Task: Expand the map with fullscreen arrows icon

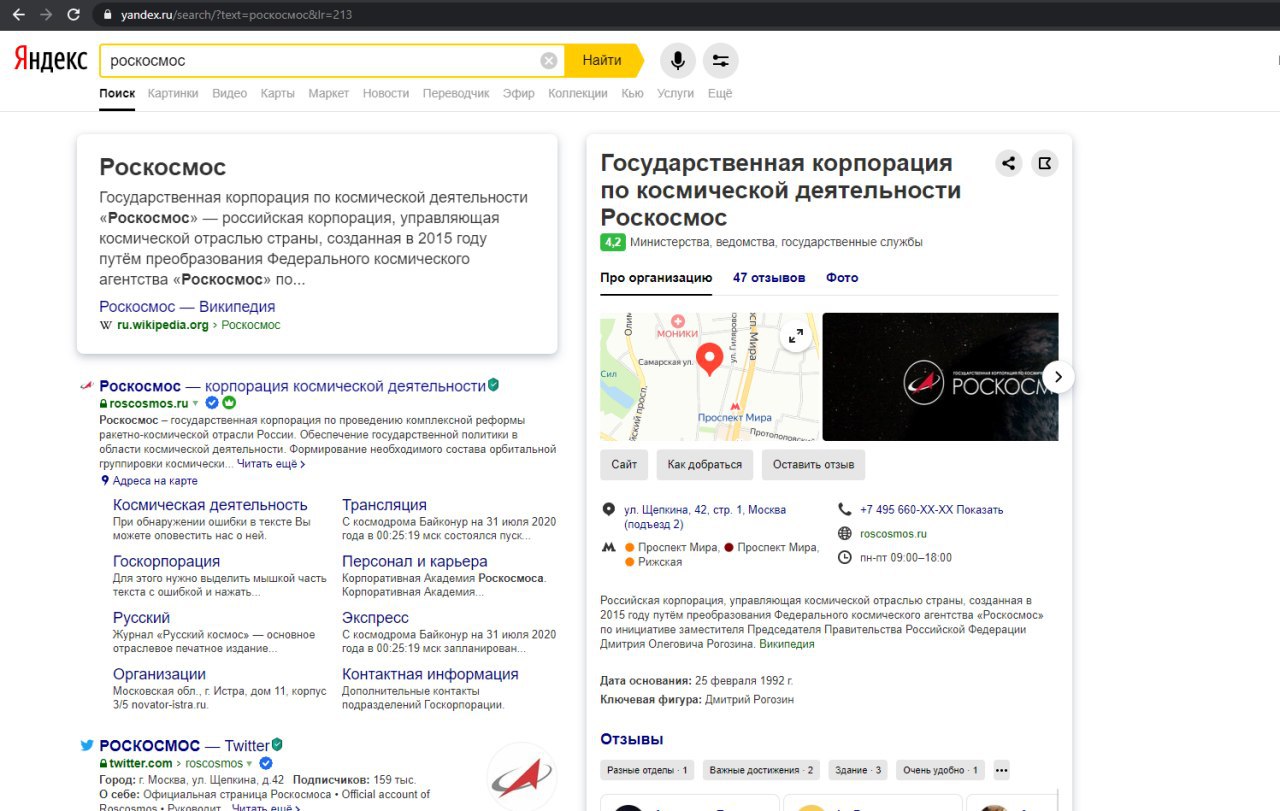Action: point(796,336)
